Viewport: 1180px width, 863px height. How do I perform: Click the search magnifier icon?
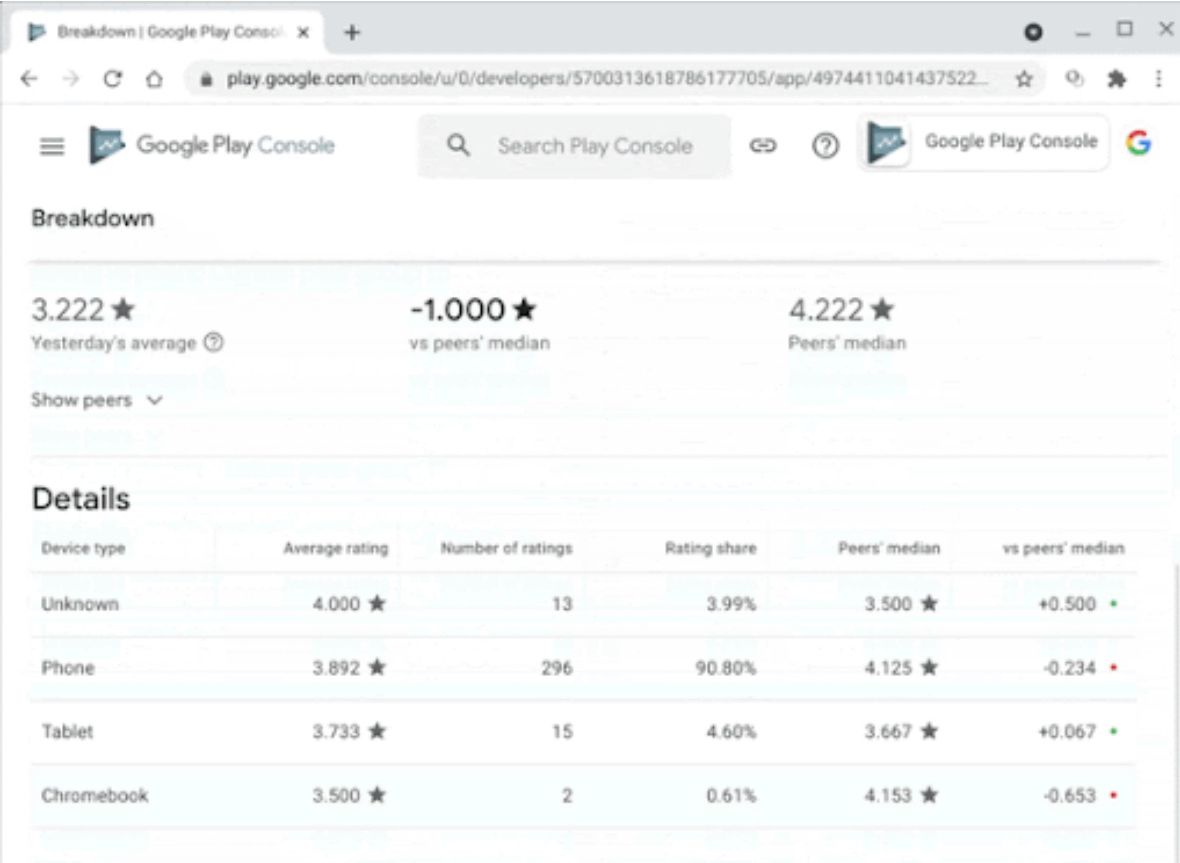[x=458, y=145]
